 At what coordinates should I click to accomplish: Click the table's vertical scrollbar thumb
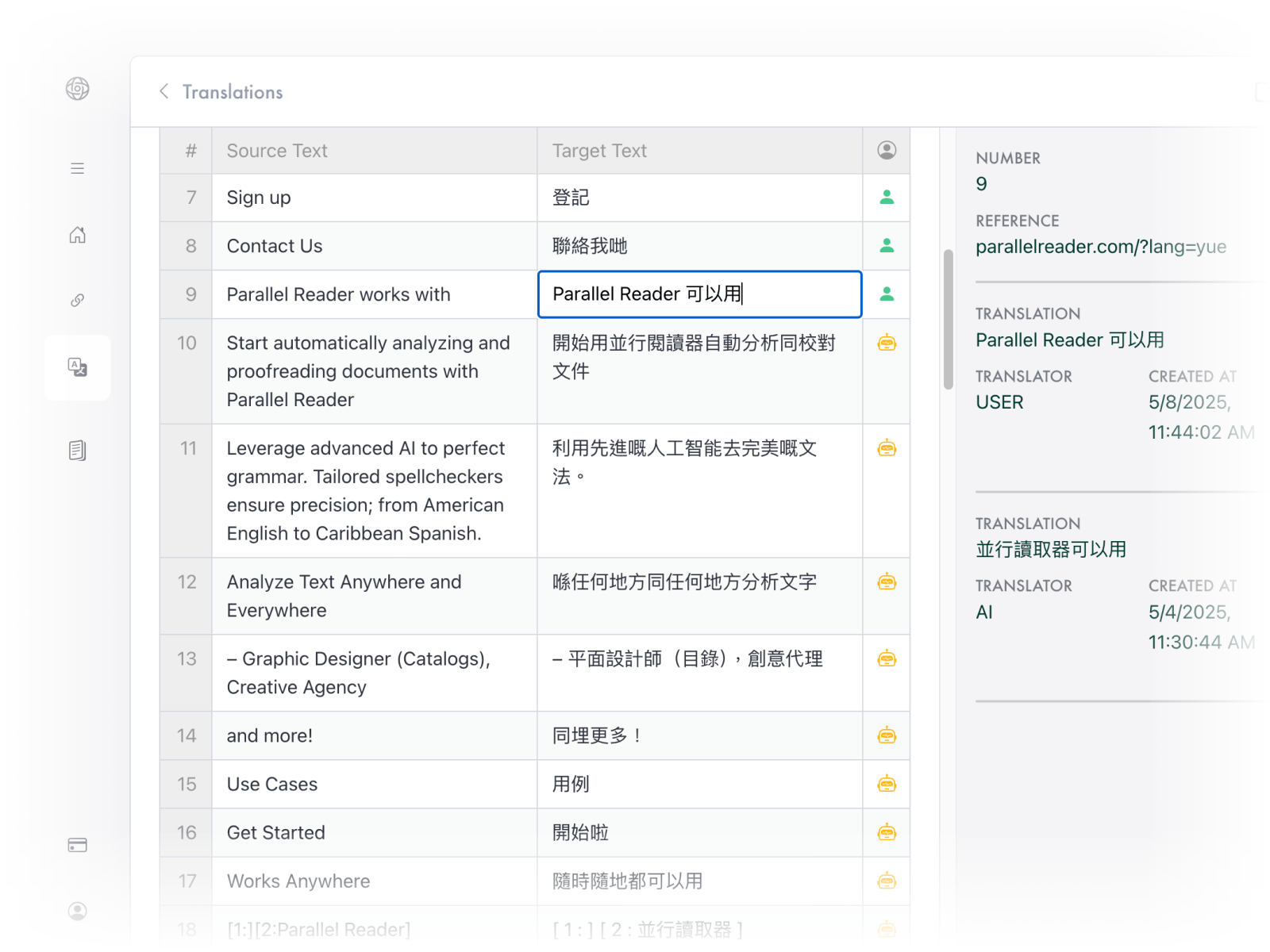[948, 320]
